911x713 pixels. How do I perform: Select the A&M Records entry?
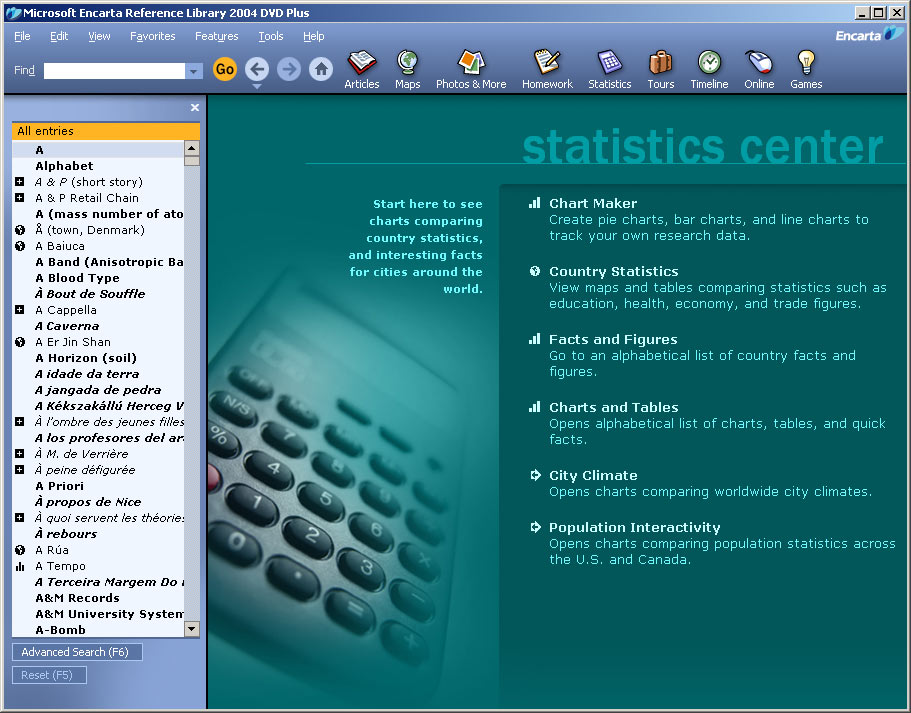tap(77, 598)
